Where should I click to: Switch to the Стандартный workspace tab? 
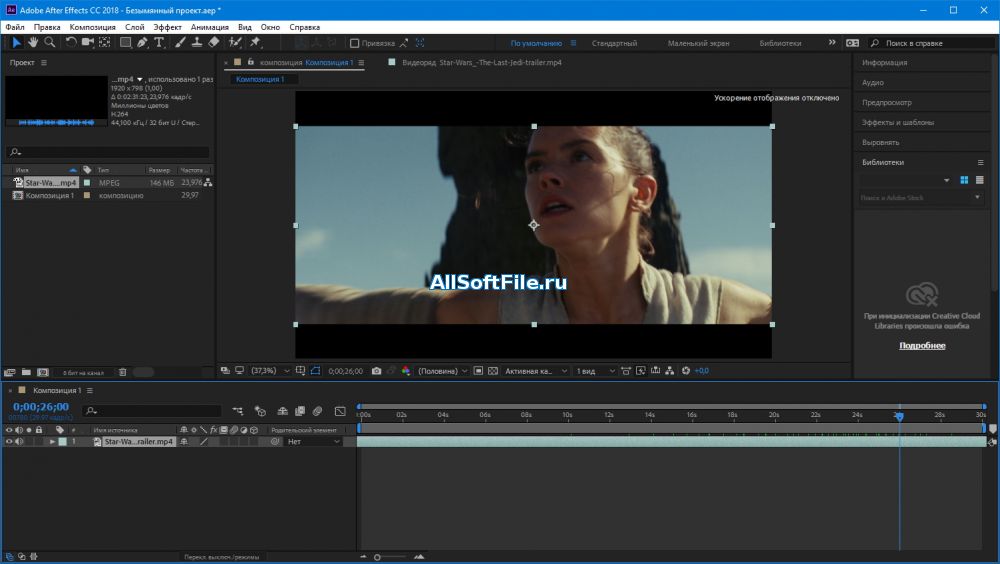point(614,44)
